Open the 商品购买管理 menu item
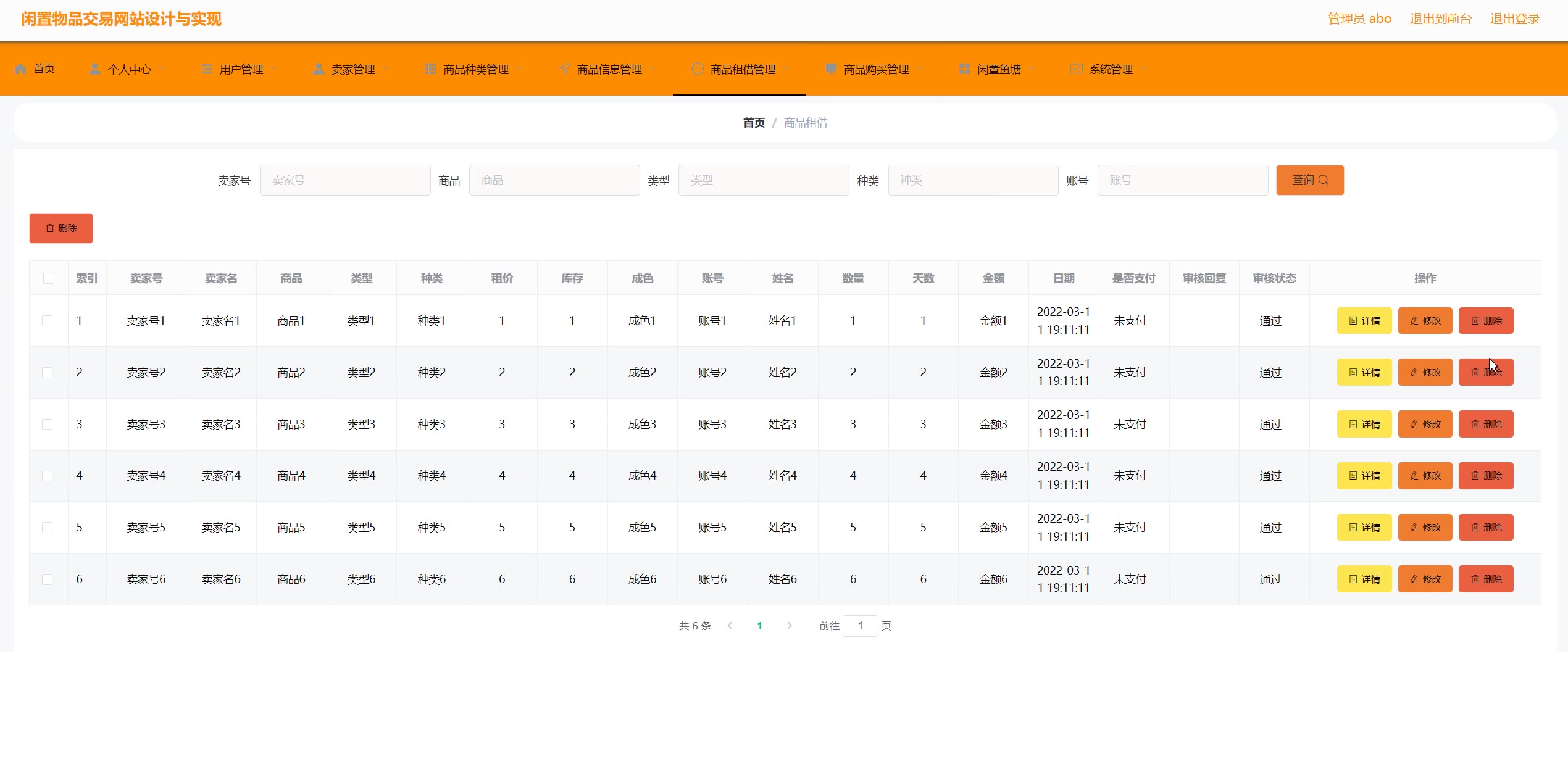The height and width of the screenshot is (764, 1568). (875, 69)
